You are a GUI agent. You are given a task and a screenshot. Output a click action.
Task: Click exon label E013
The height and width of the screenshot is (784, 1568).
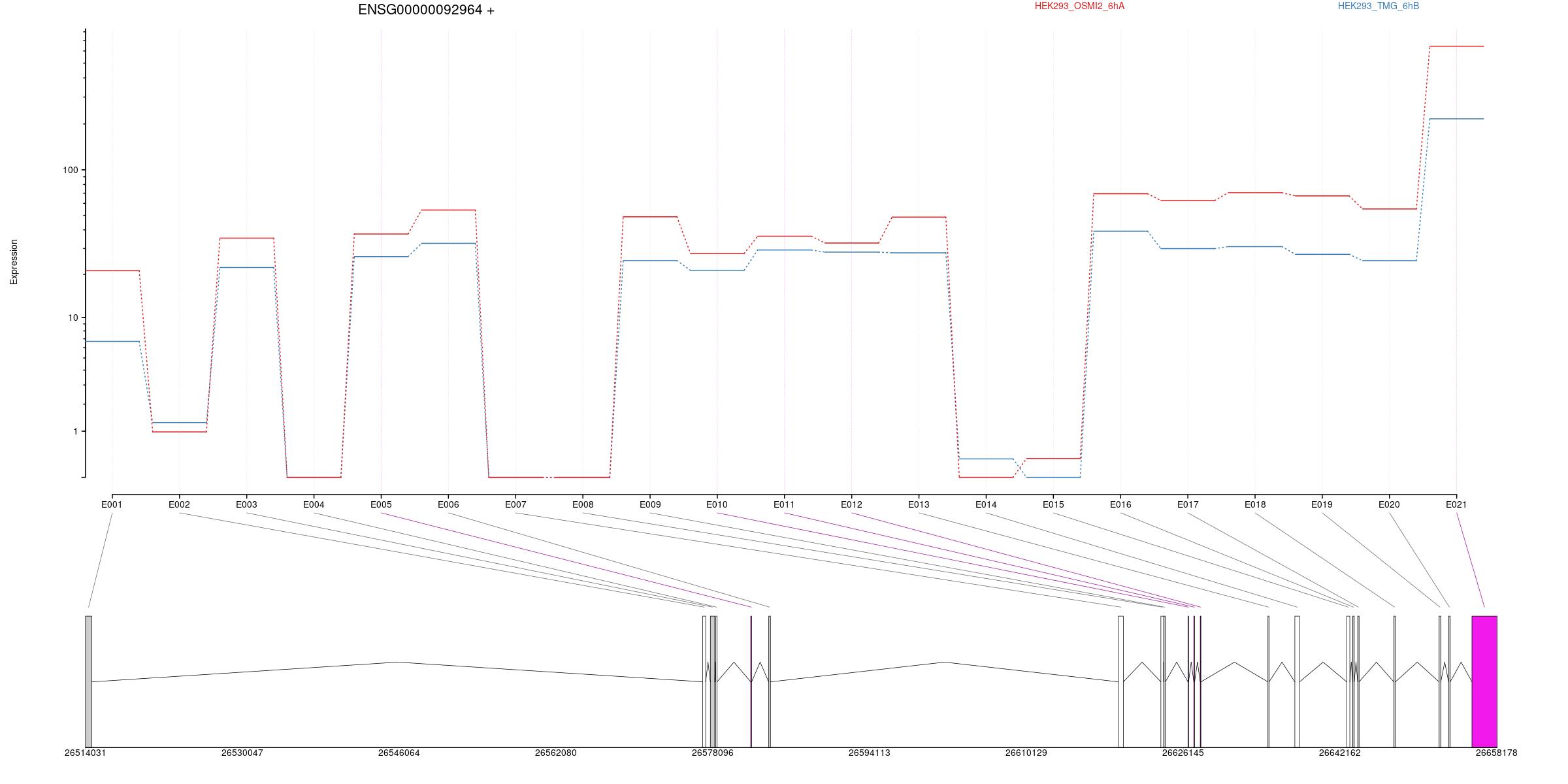(x=919, y=504)
